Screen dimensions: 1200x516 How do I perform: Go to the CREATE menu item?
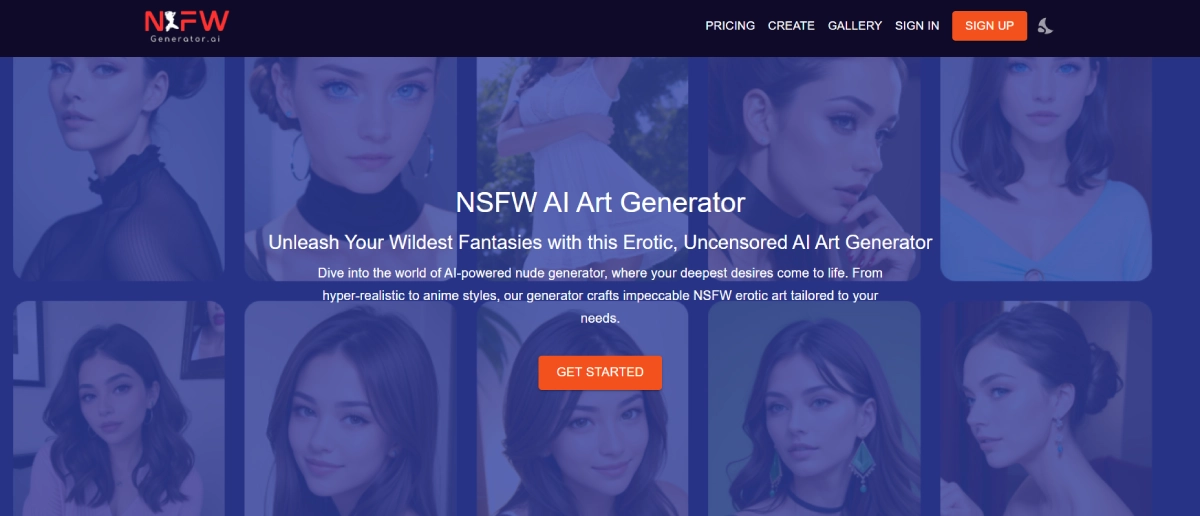pyautogui.click(x=791, y=26)
